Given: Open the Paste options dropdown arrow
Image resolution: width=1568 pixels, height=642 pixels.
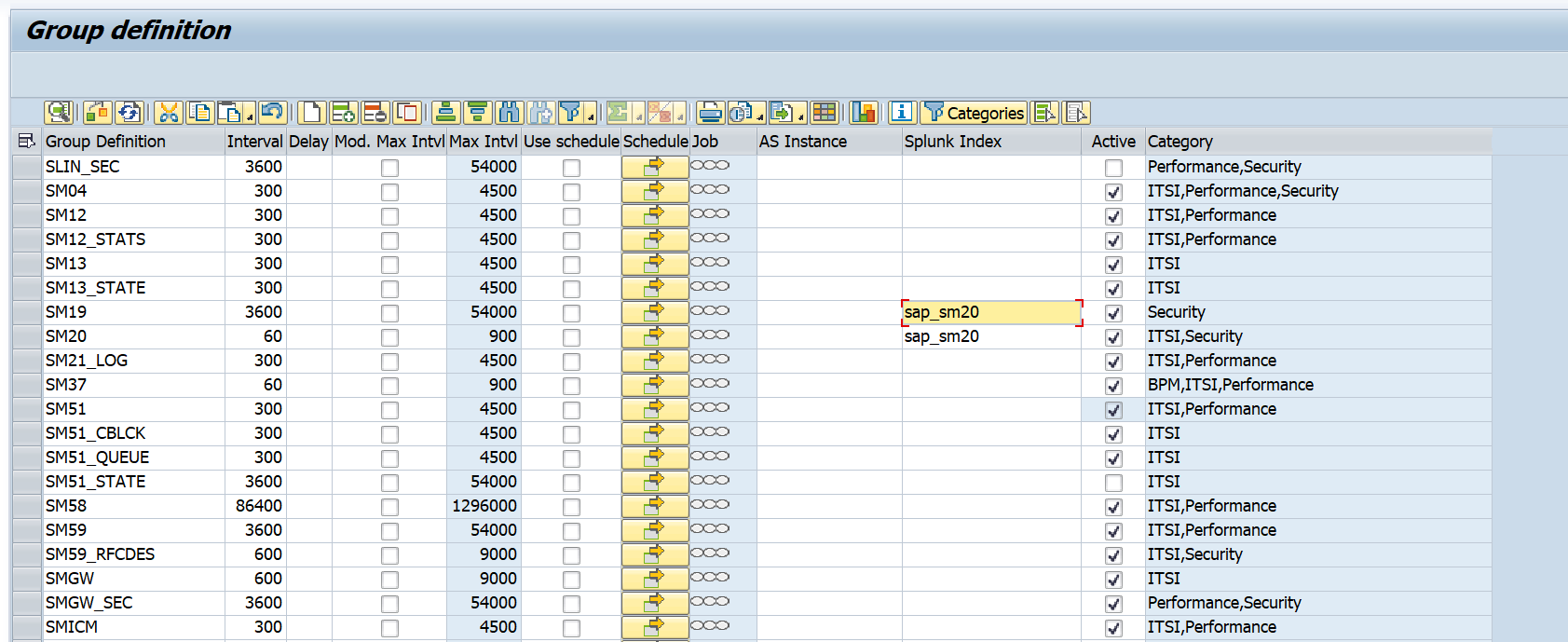Looking at the screenshot, I should click(250, 118).
